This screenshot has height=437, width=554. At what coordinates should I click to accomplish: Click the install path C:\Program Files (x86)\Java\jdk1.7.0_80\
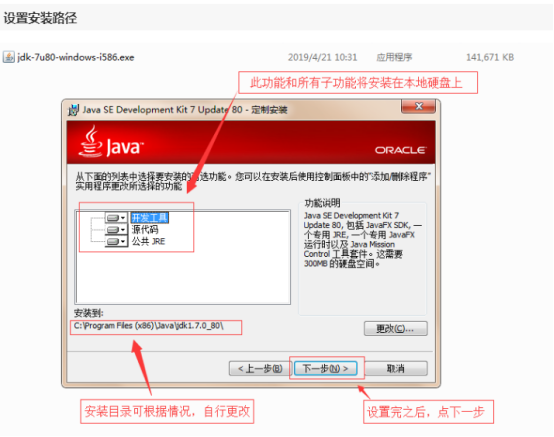coord(148,326)
